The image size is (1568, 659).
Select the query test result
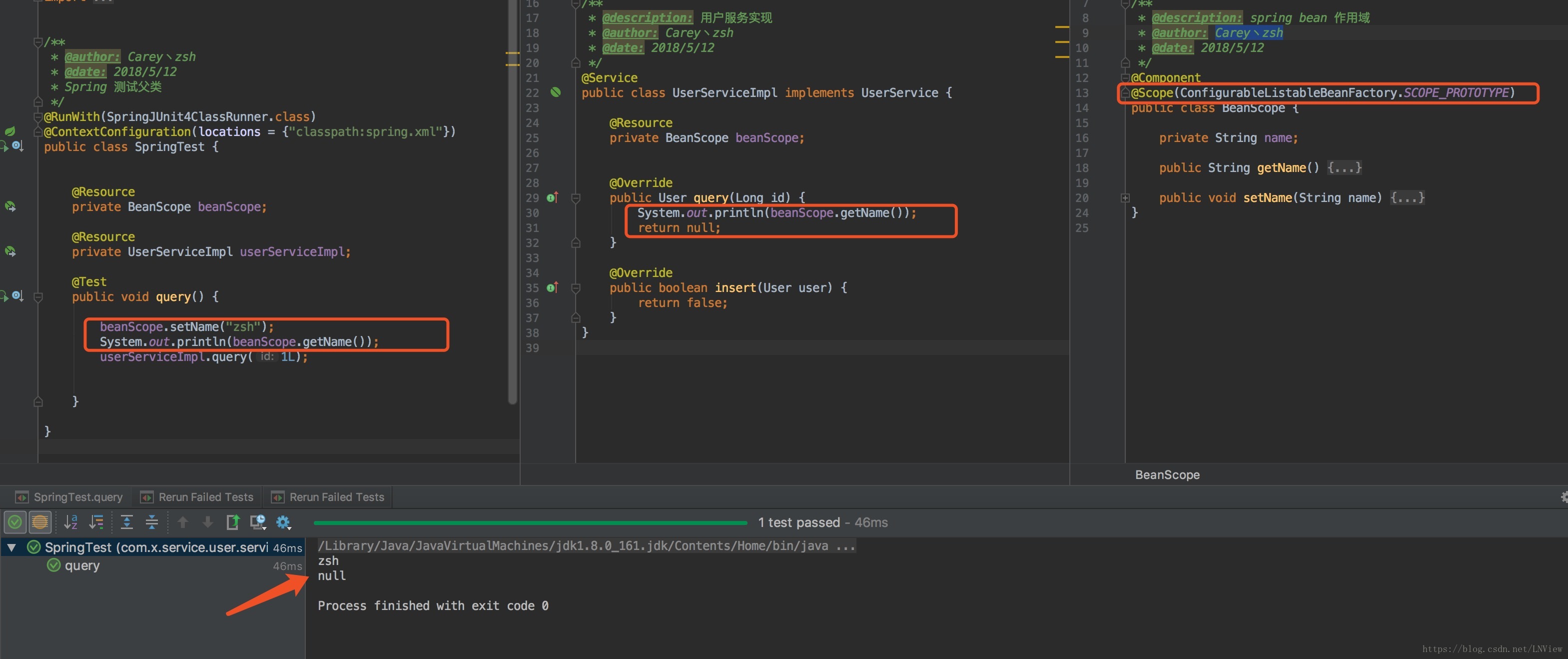[82, 566]
